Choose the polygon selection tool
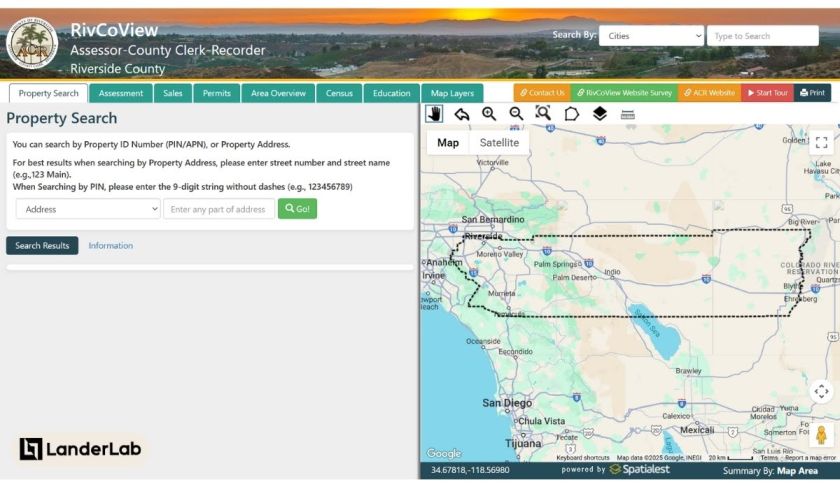The width and height of the screenshot is (840, 489). point(572,114)
